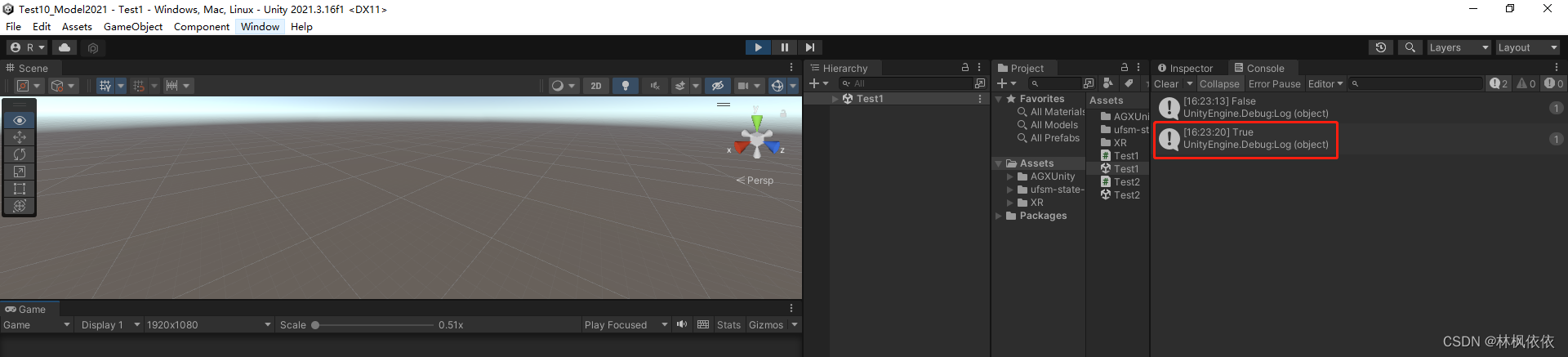Open the Clear options dropdown arrow
This screenshot has height=357, width=1568.
[x=1190, y=83]
